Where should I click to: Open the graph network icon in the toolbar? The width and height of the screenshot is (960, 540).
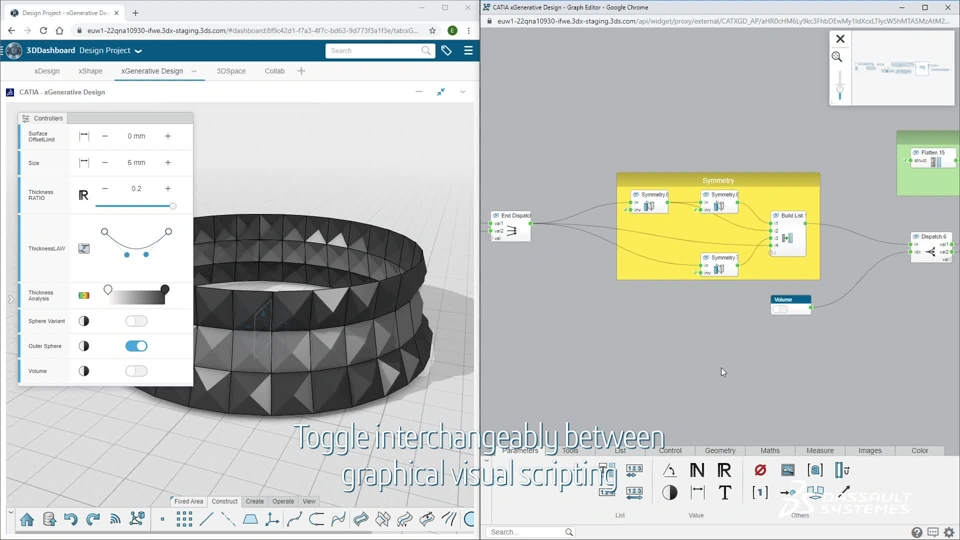pos(137,519)
